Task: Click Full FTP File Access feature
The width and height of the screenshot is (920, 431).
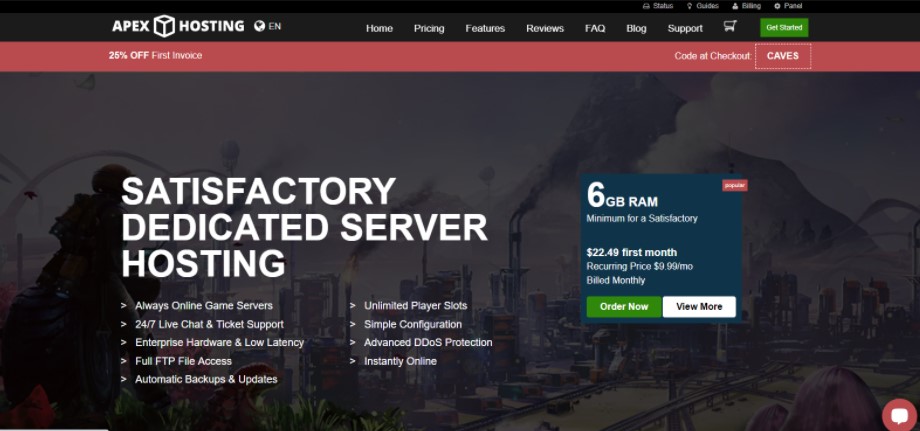Action: (x=183, y=361)
